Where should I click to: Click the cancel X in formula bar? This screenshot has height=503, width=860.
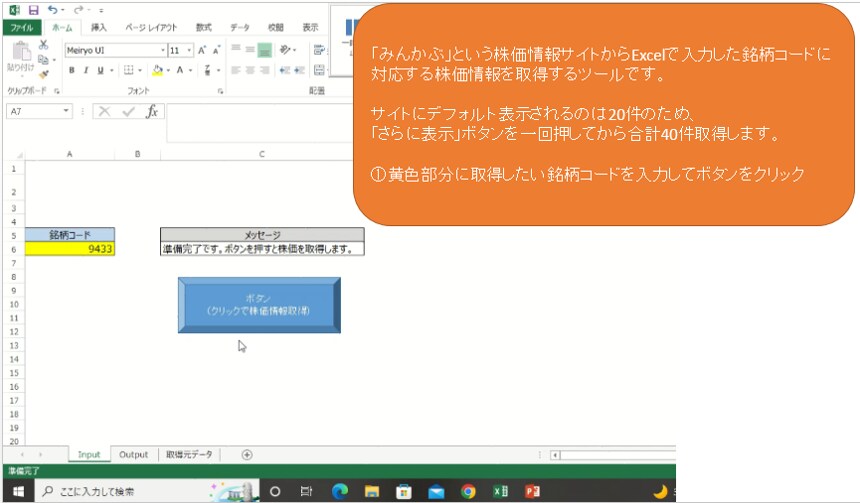(104, 112)
